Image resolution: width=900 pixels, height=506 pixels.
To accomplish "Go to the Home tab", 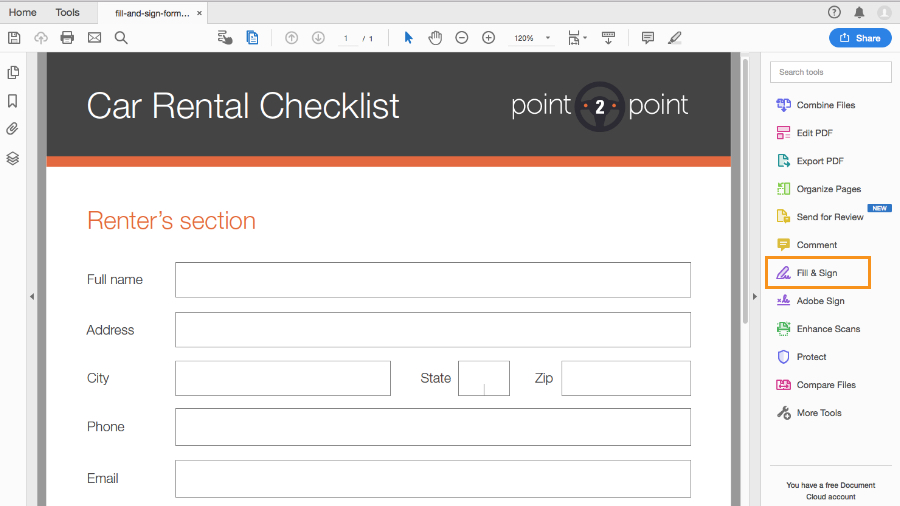I will click(x=23, y=12).
